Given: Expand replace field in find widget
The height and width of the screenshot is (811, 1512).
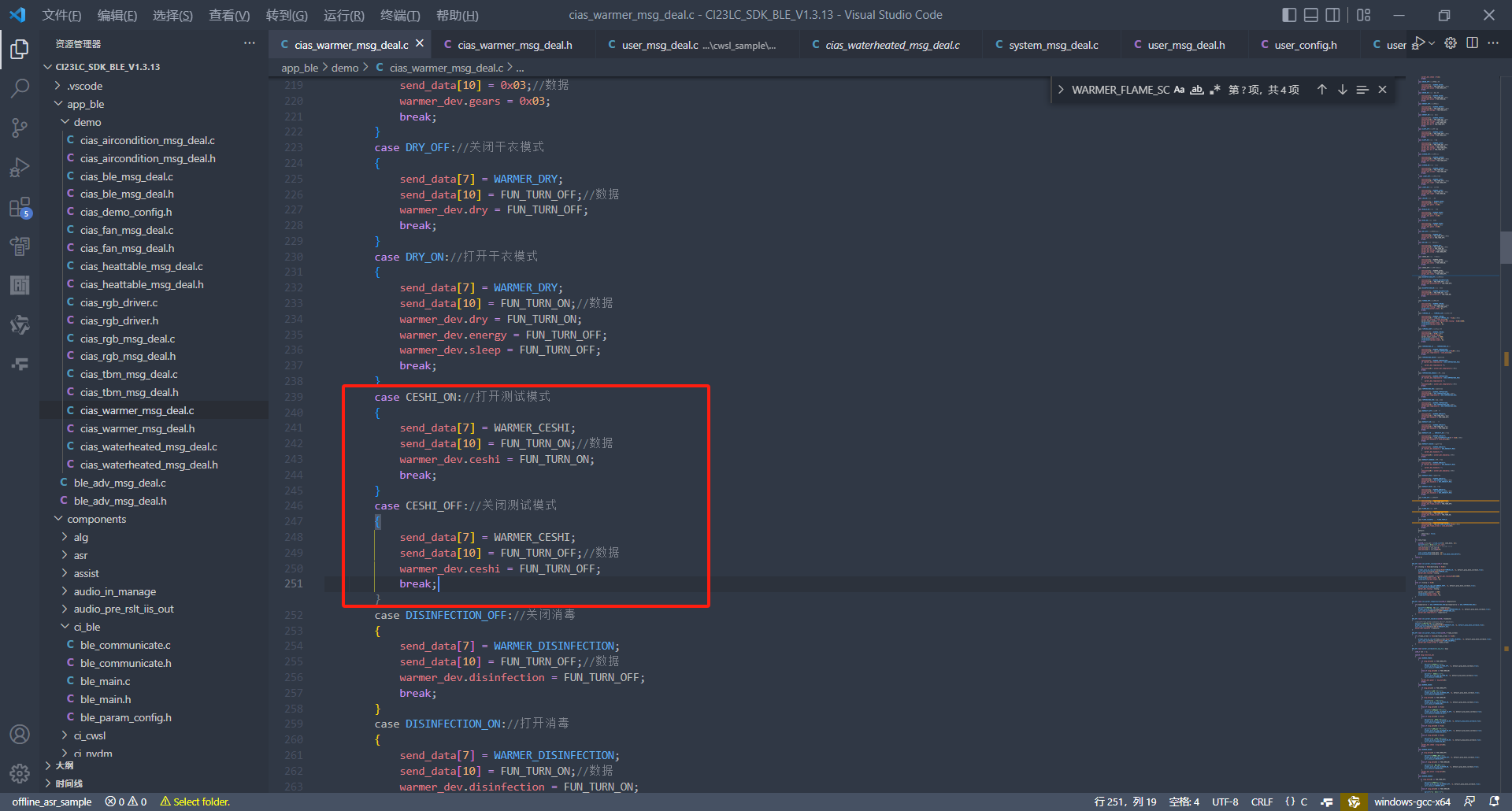Looking at the screenshot, I should click(x=1061, y=90).
